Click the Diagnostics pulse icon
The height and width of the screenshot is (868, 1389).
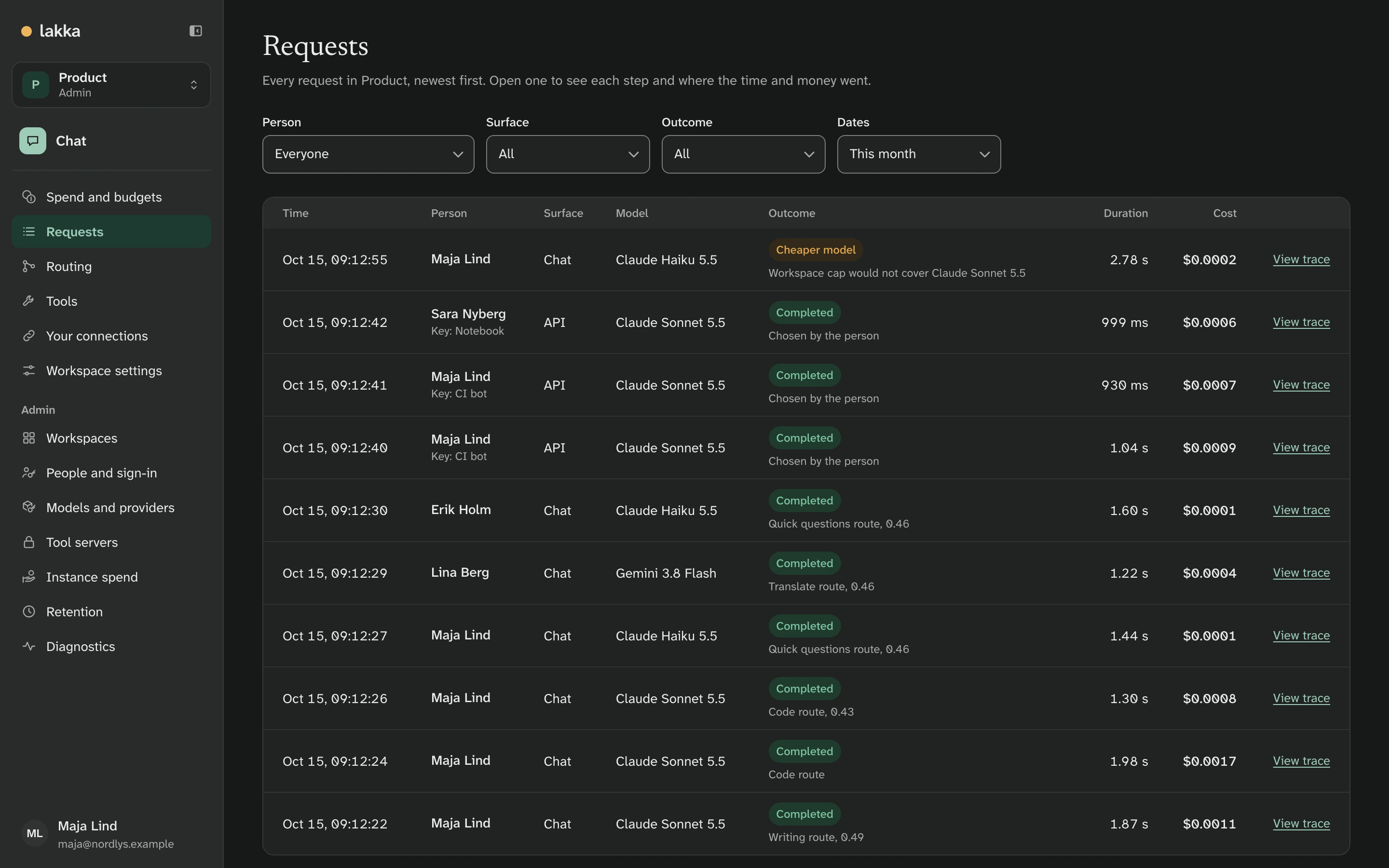pos(29,646)
